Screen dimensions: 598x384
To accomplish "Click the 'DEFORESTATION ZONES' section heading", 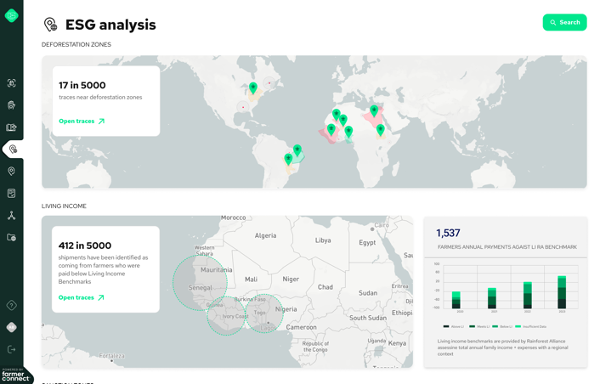I will (76, 45).
